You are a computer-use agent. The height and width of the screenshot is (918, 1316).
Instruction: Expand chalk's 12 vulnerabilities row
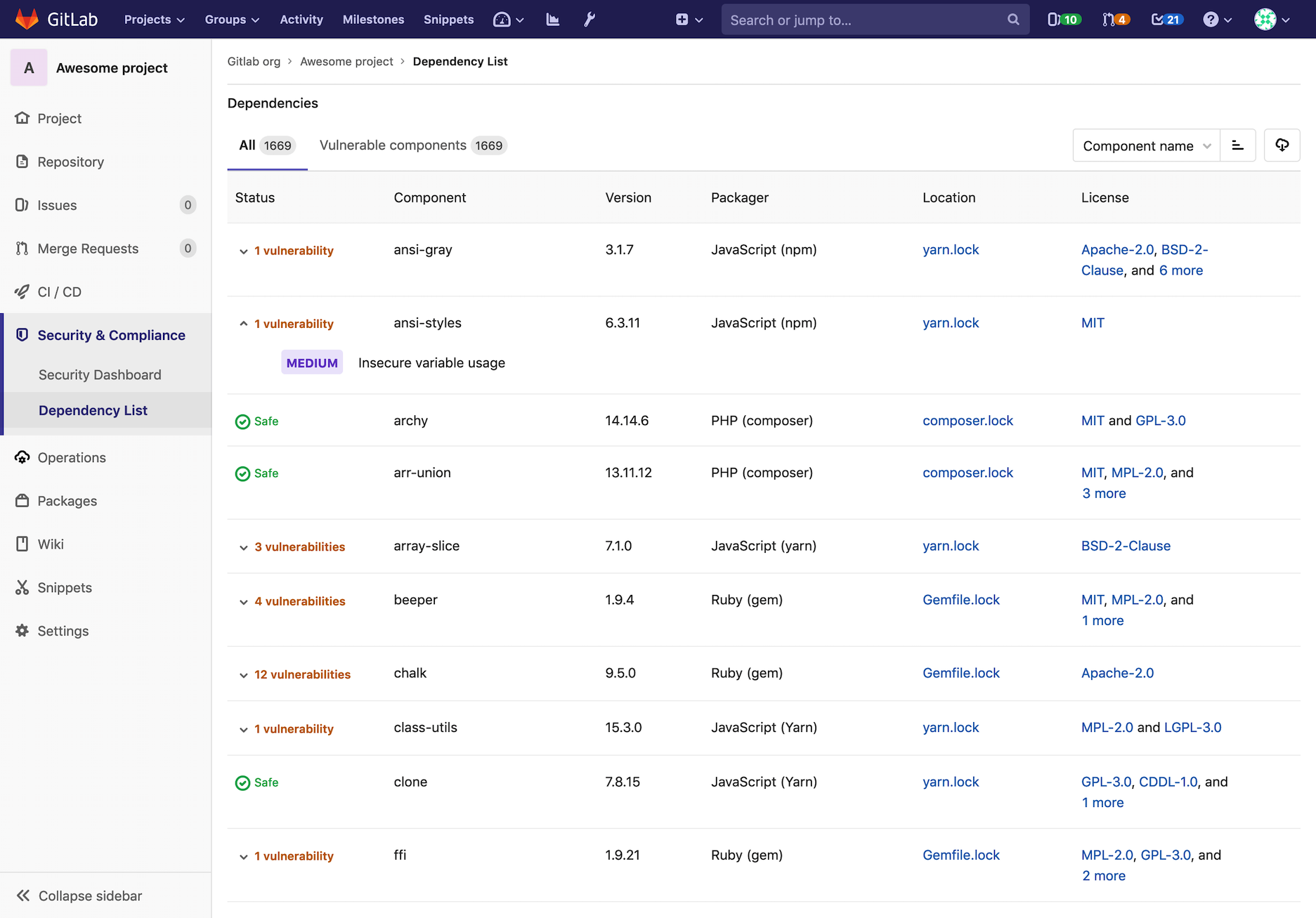pyautogui.click(x=244, y=675)
